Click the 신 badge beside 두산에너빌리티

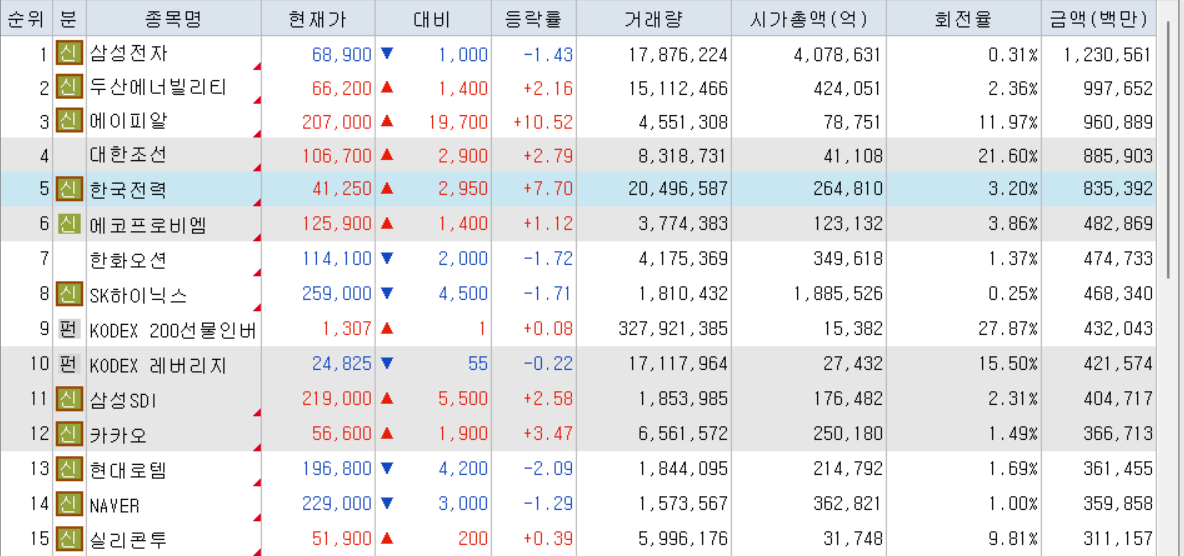point(69,87)
